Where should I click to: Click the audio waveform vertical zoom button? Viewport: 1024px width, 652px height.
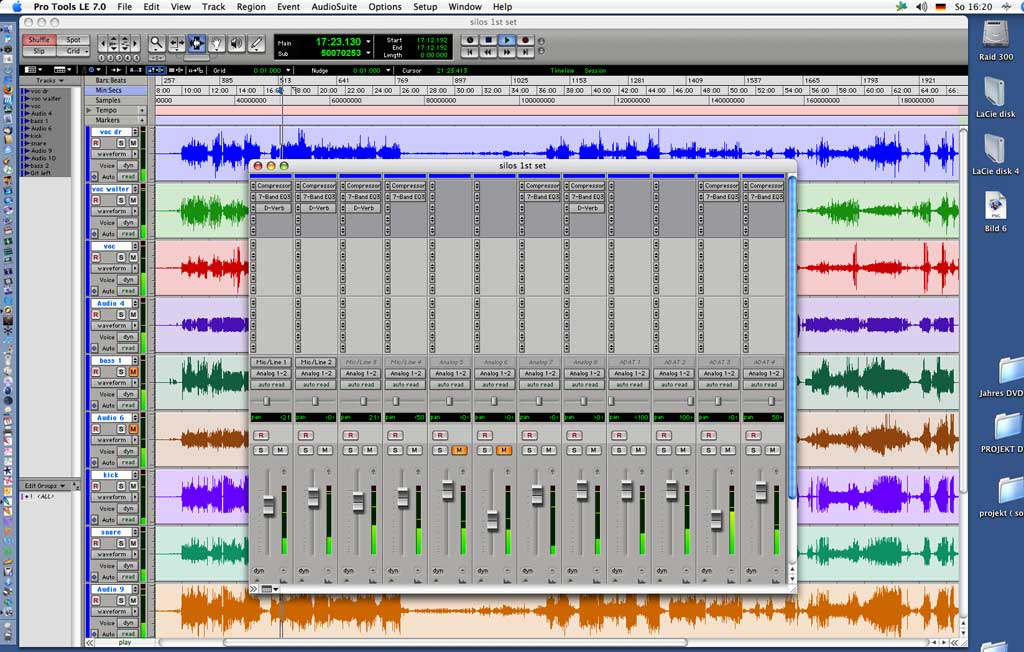(x=113, y=44)
